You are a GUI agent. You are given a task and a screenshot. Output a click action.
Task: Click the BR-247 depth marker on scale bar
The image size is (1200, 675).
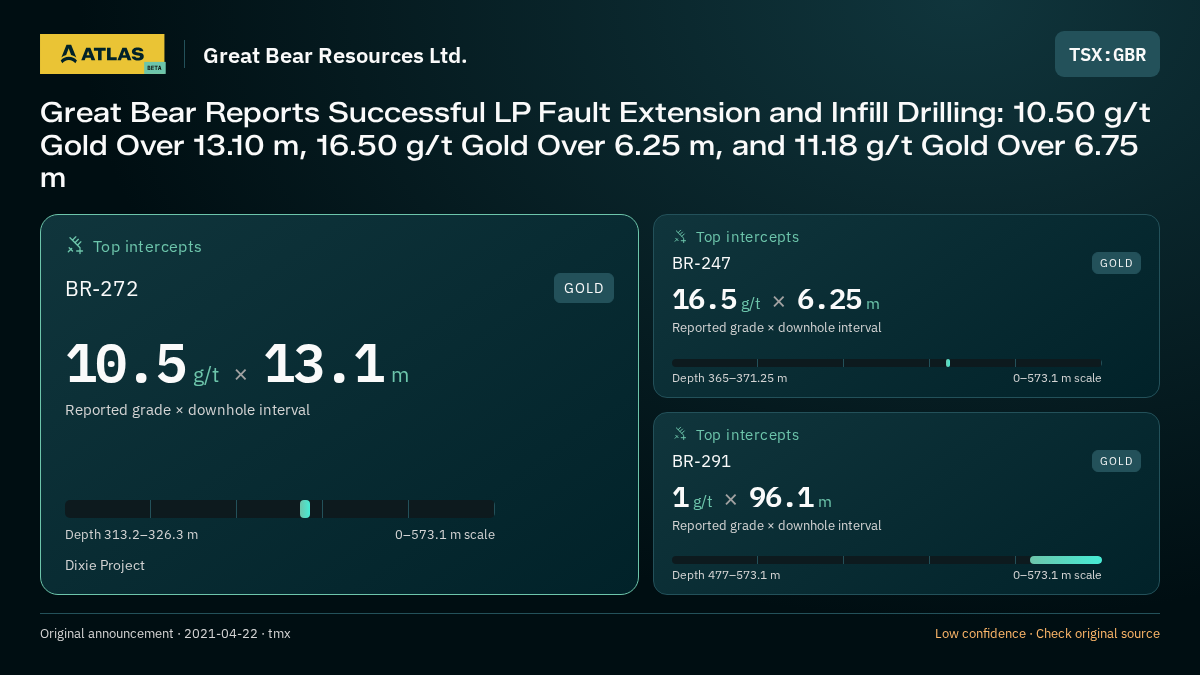click(948, 363)
